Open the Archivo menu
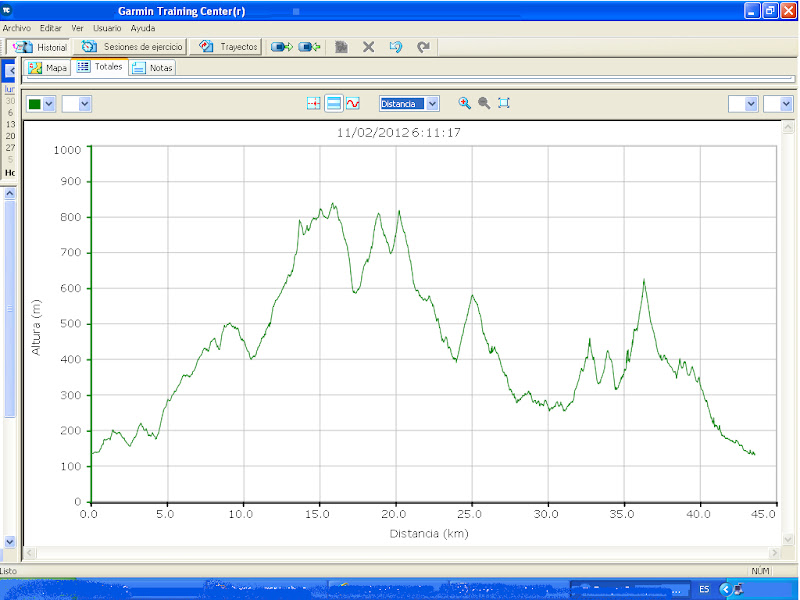This screenshot has height=600, width=800. pyautogui.click(x=16, y=28)
